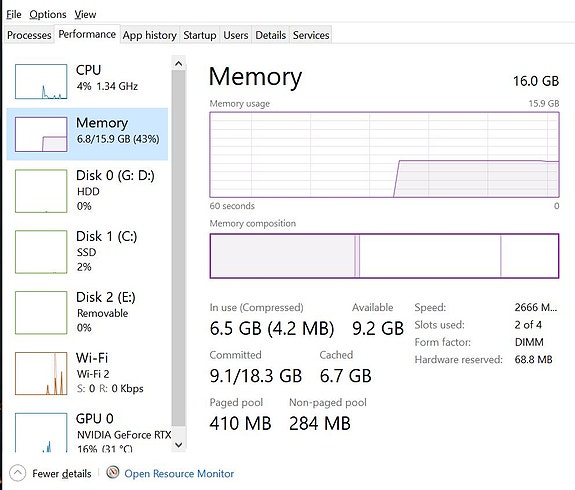Open the File menu
Viewport: 575px width, 490px height.
click(x=14, y=14)
